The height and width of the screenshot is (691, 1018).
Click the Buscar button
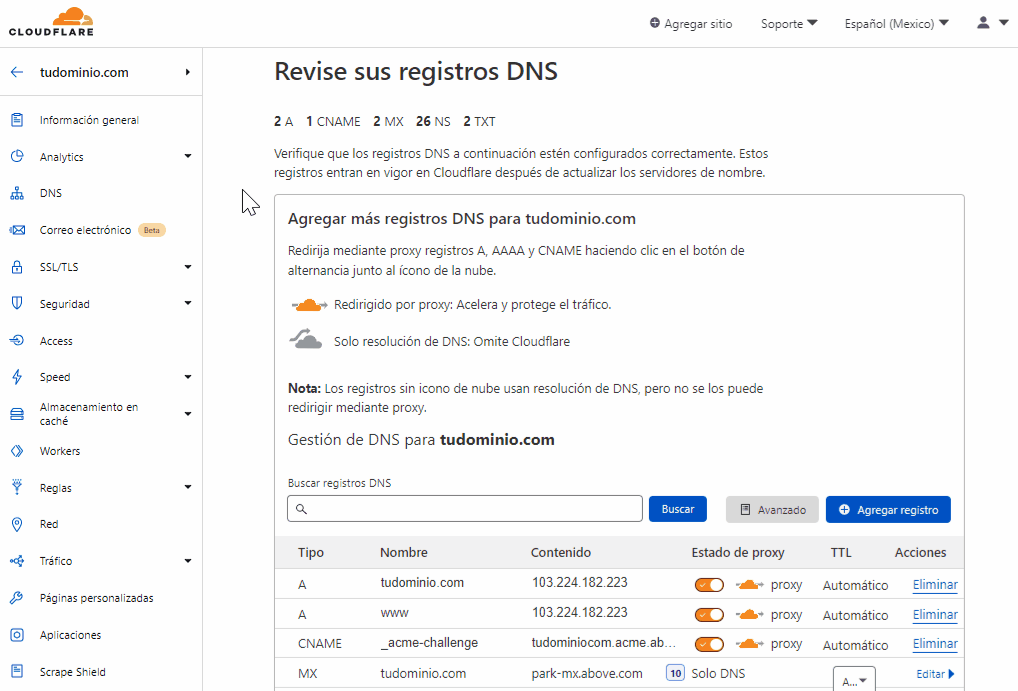(x=678, y=509)
